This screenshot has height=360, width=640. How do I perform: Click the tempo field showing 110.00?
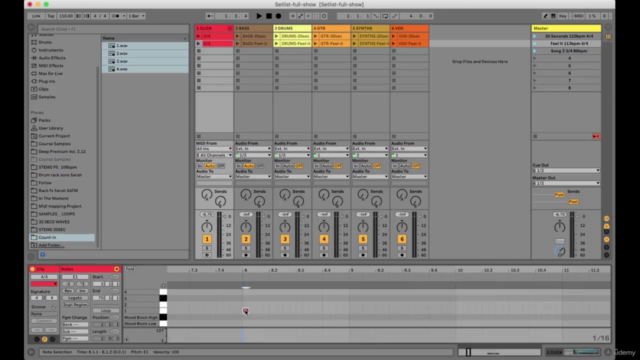tap(66, 16)
